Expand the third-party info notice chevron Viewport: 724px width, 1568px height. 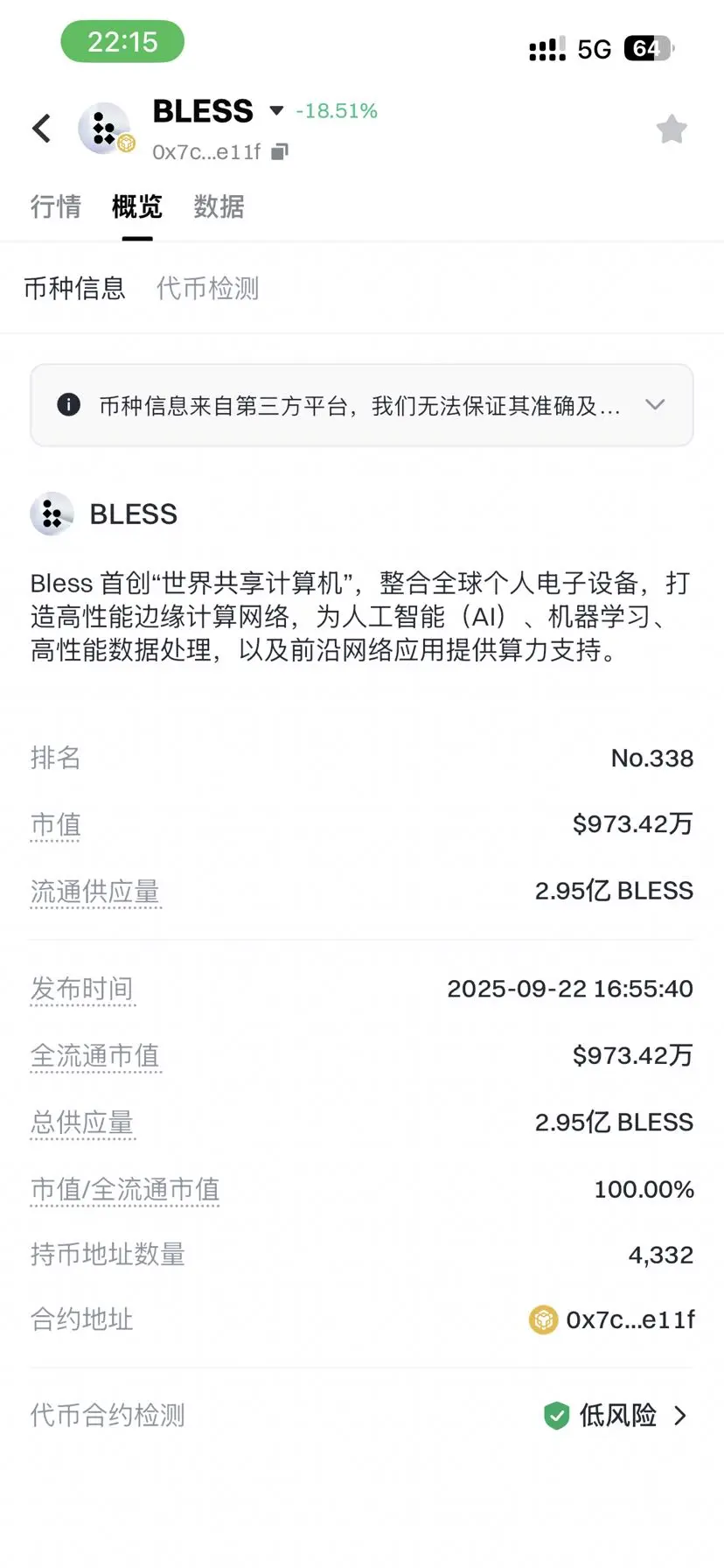[x=655, y=404]
